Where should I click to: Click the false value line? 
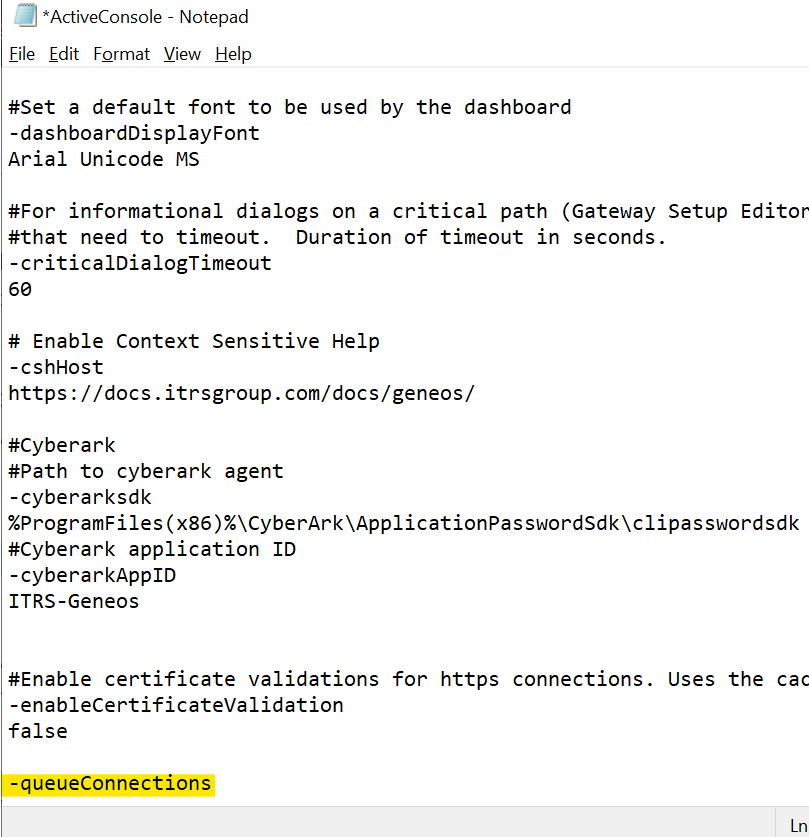click(38, 731)
